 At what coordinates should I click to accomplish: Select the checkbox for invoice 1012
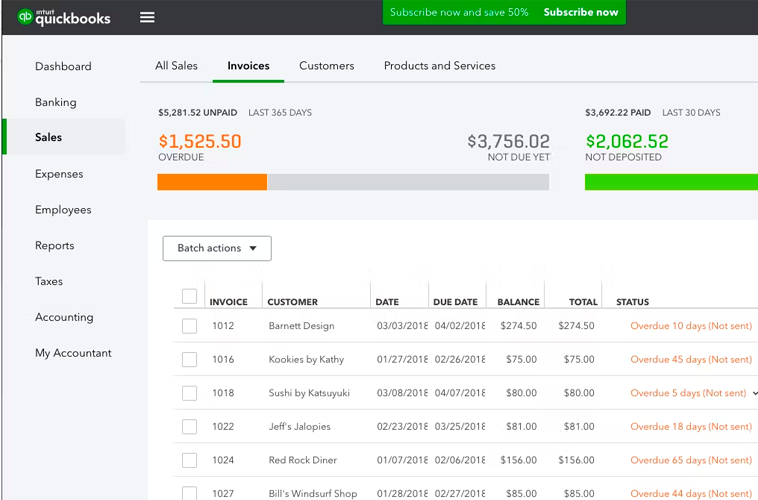tap(189, 326)
